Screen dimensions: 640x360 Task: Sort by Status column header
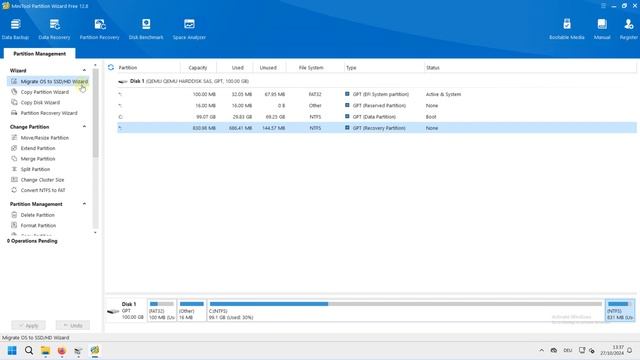(433, 68)
